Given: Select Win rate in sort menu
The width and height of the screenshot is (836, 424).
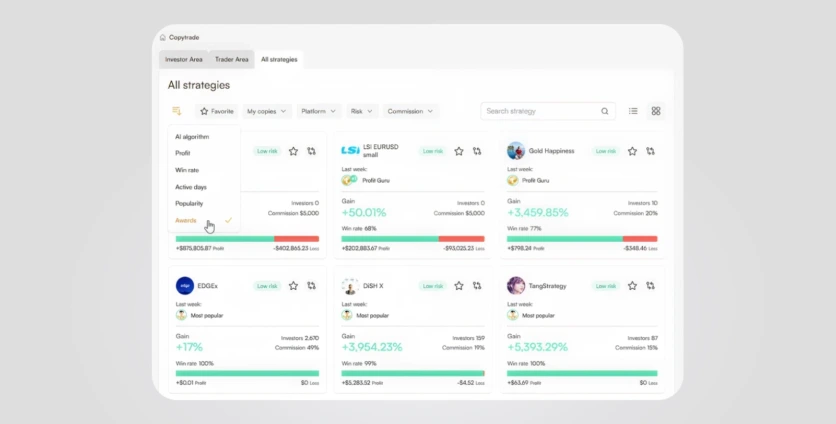Looking at the screenshot, I should [187, 170].
